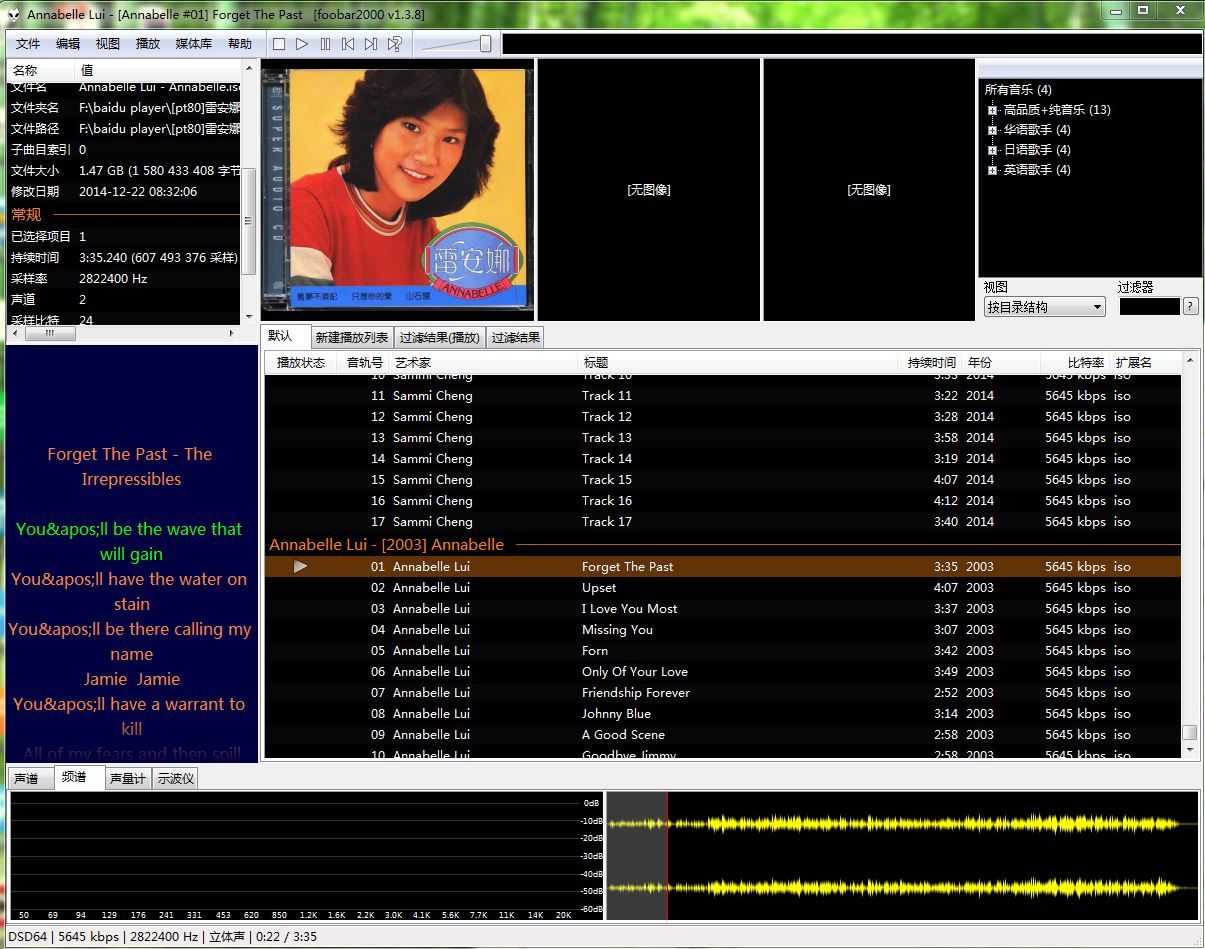Open the 媒体库 menu

tap(193, 44)
